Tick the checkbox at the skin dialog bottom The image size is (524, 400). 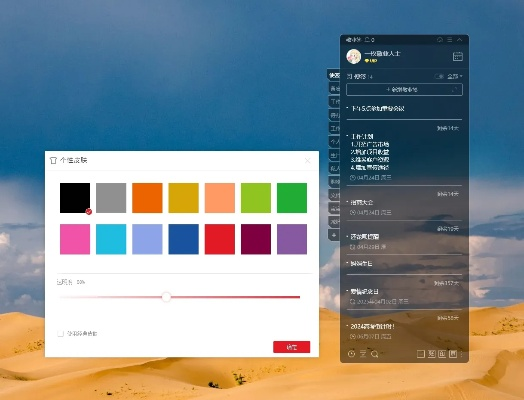click(x=60, y=334)
